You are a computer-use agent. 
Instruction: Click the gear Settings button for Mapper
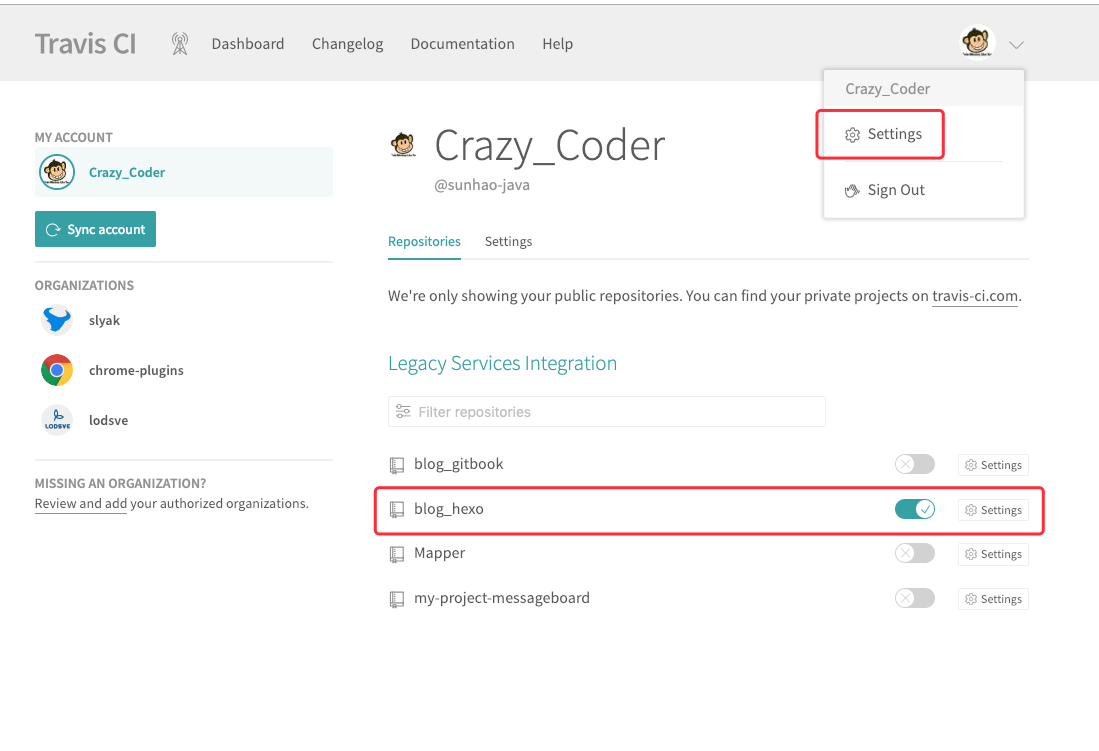tap(993, 554)
